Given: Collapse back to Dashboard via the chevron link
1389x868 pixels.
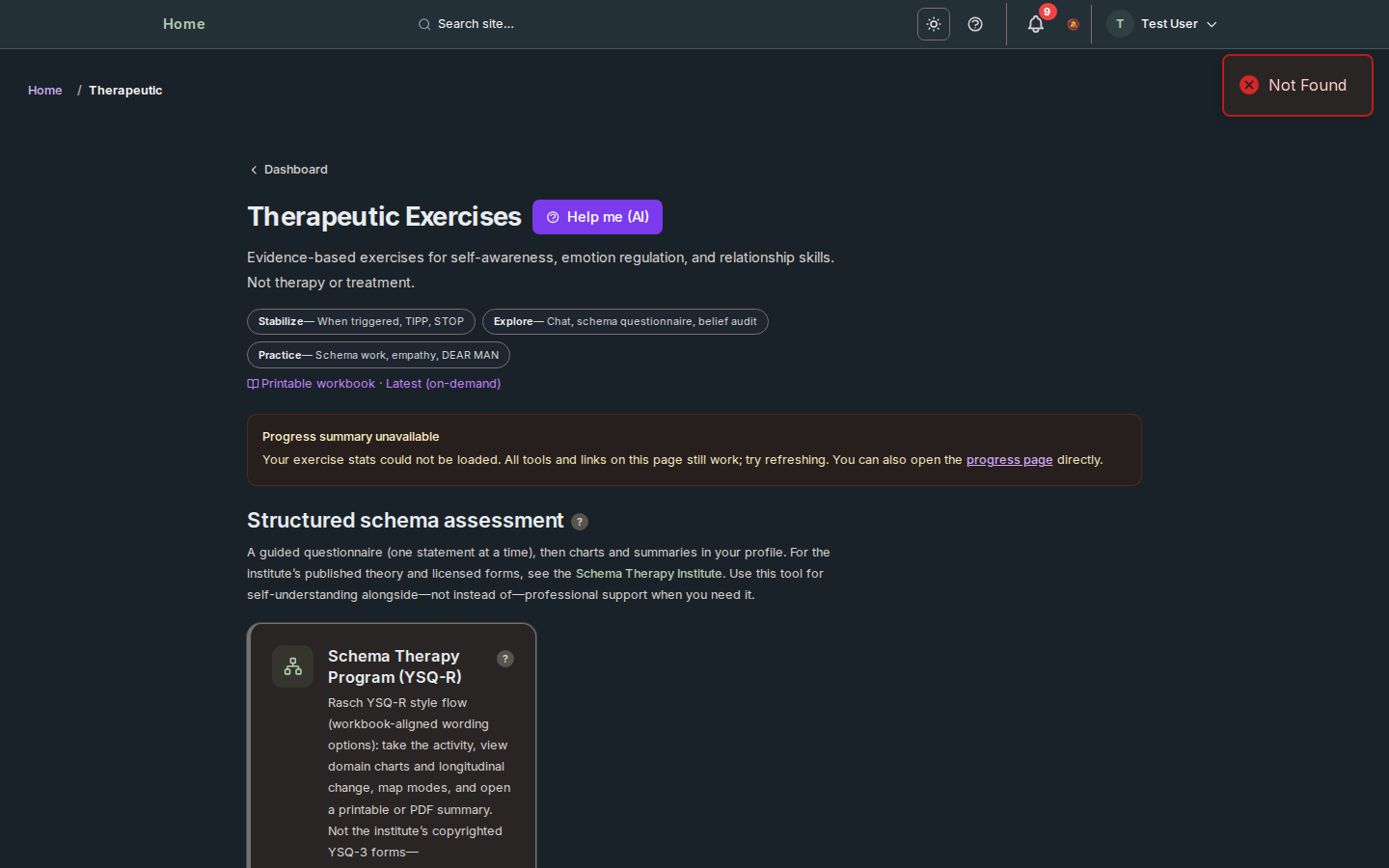Looking at the screenshot, I should coord(253,169).
